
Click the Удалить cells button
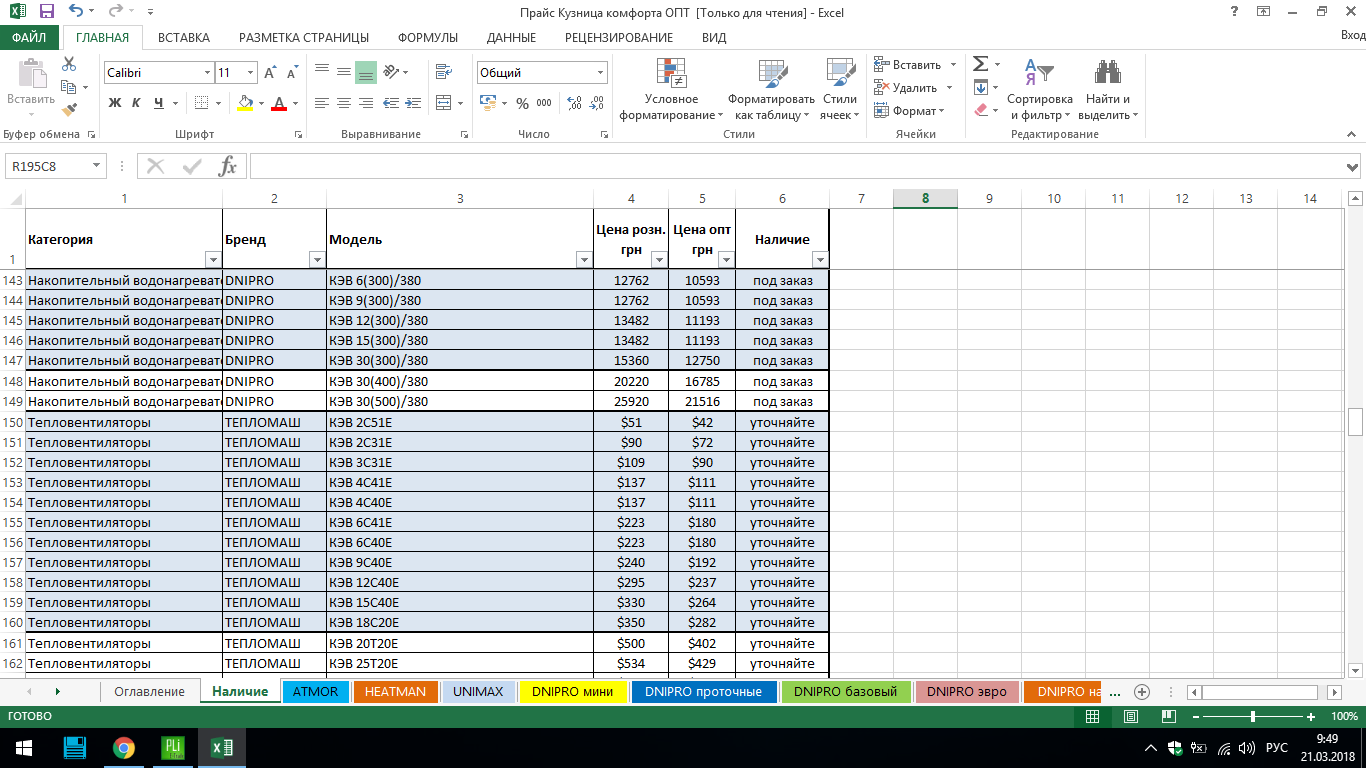coord(906,88)
